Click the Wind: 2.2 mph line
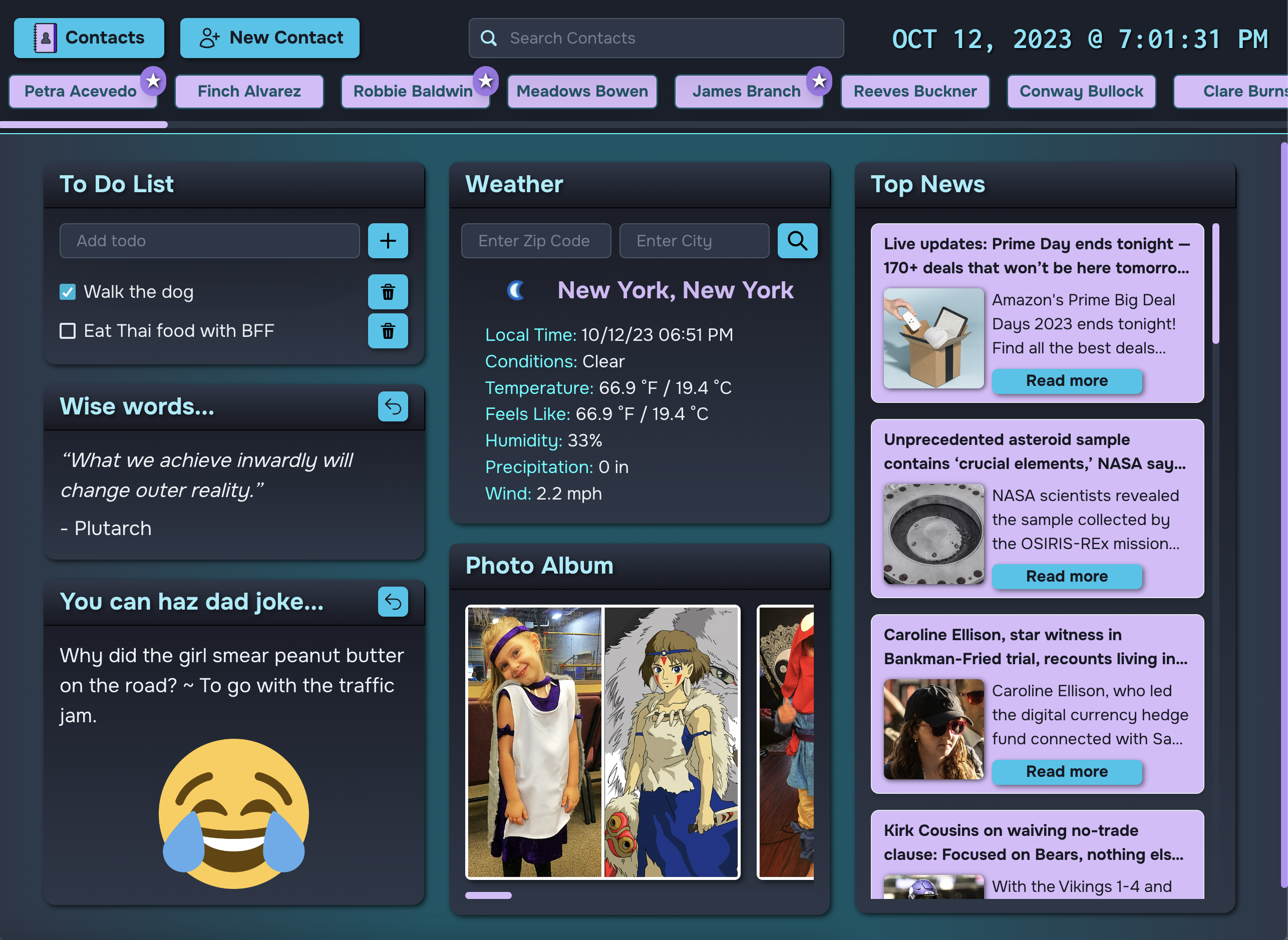This screenshot has width=1288, height=940. pos(543,494)
